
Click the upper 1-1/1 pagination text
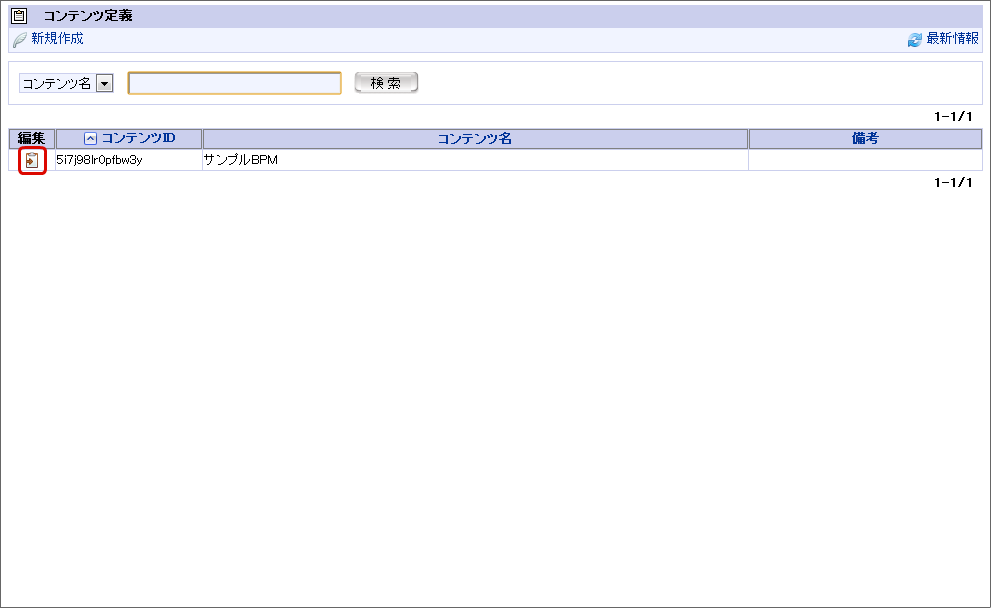point(953,116)
